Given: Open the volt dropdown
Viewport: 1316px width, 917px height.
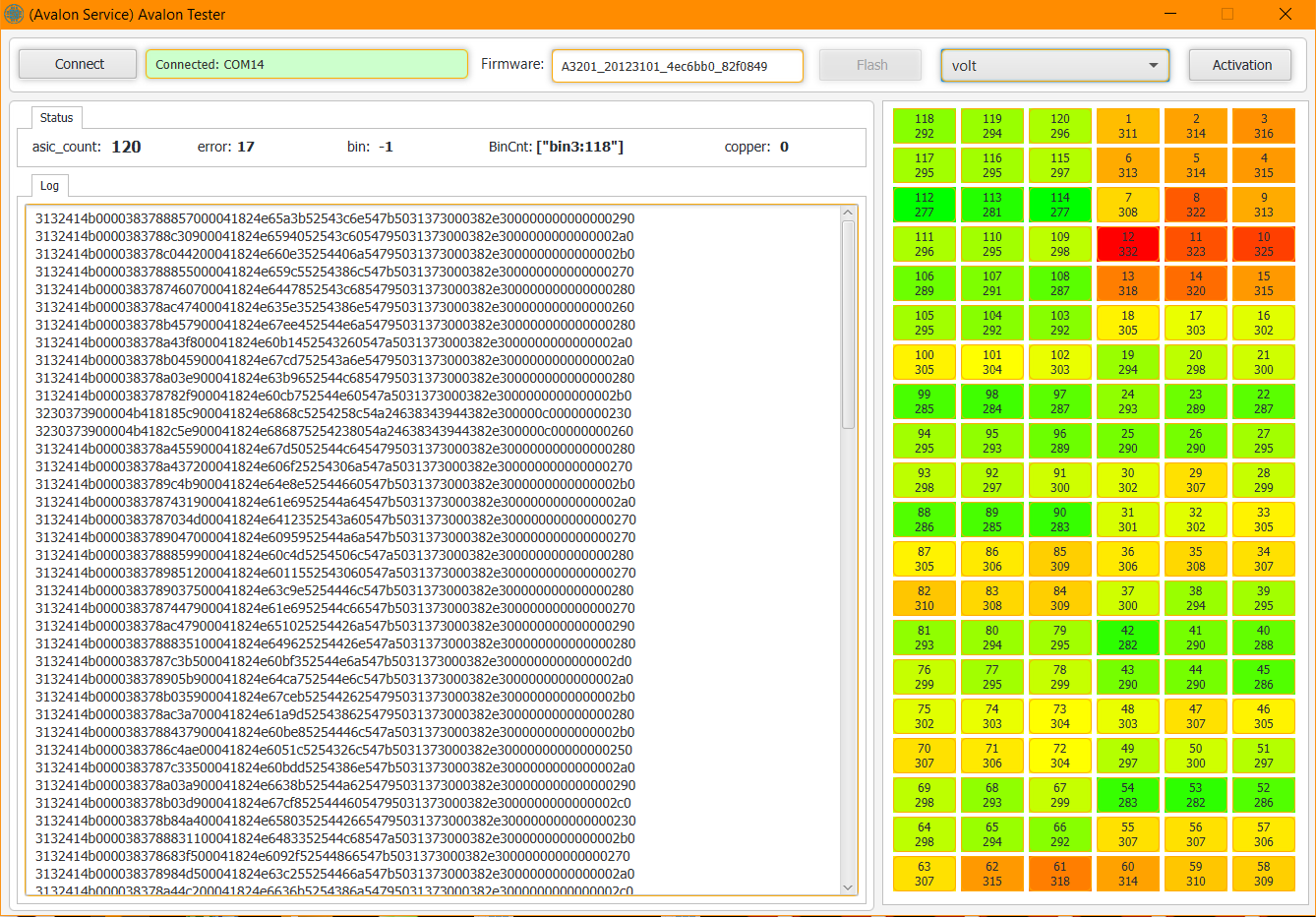Looking at the screenshot, I should click(x=1055, y=65).
